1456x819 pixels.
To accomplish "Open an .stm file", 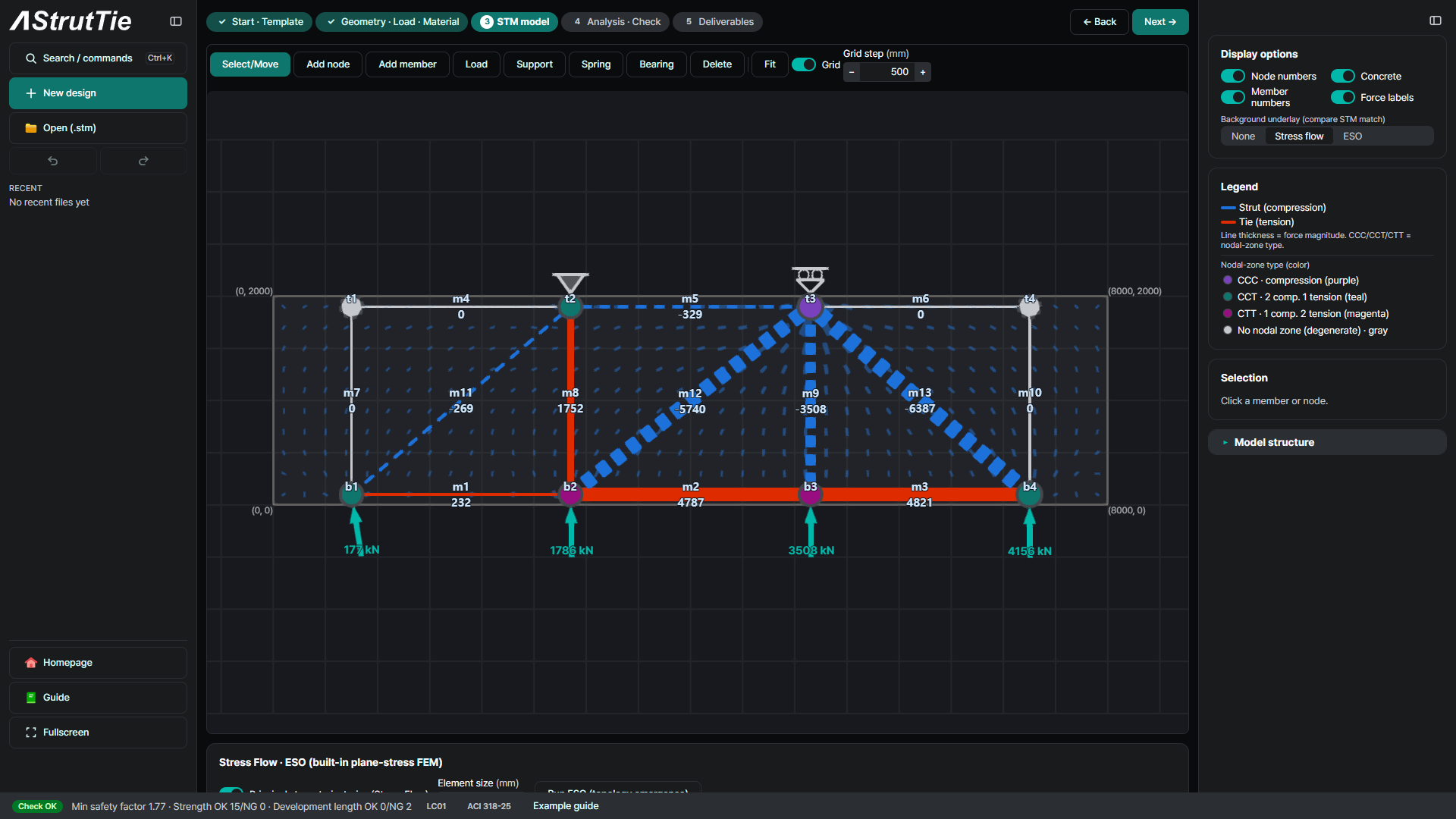I will point(98,128).
